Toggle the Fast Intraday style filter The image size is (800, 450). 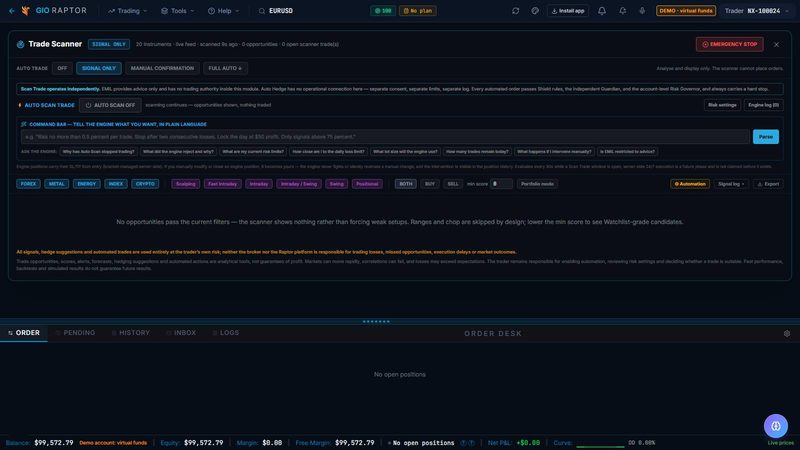(222, 184)
